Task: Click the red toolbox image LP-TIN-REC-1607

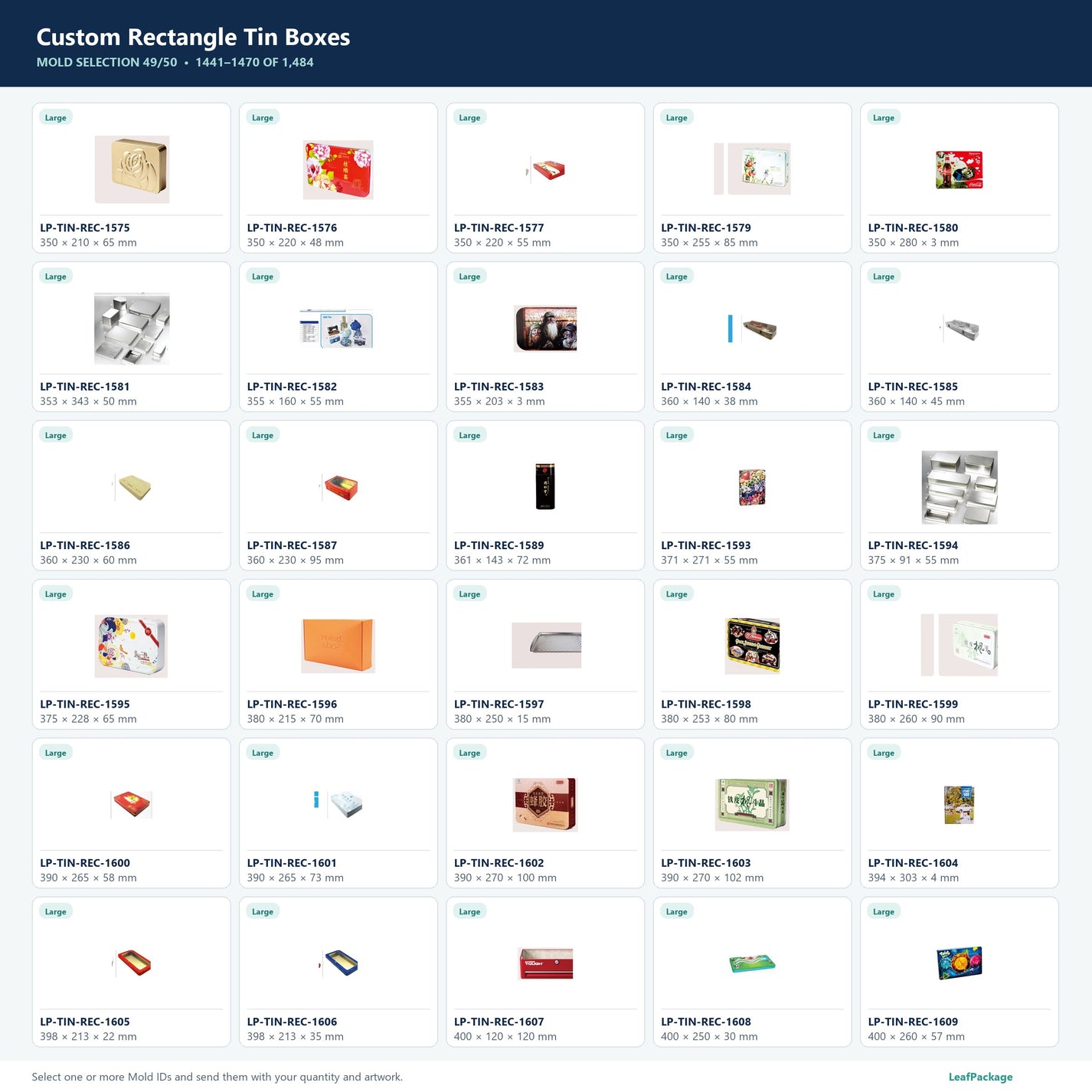Action: (x=545, y=963)
